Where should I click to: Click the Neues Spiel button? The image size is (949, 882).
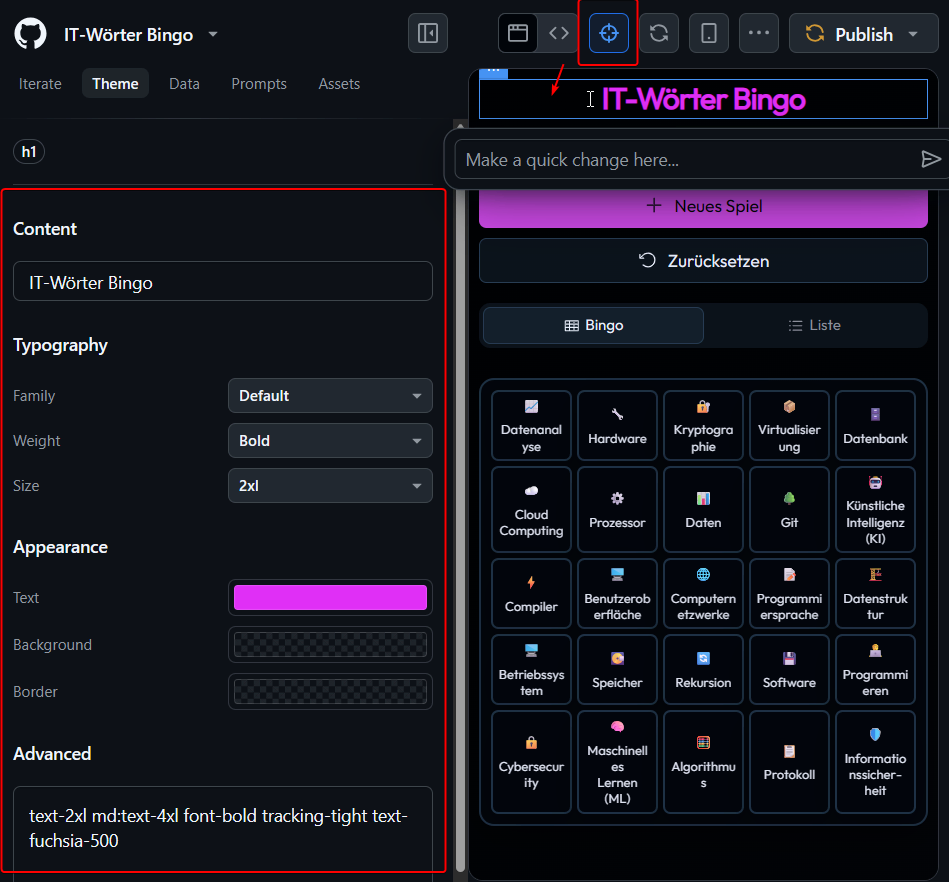click(x=703, y=206)
